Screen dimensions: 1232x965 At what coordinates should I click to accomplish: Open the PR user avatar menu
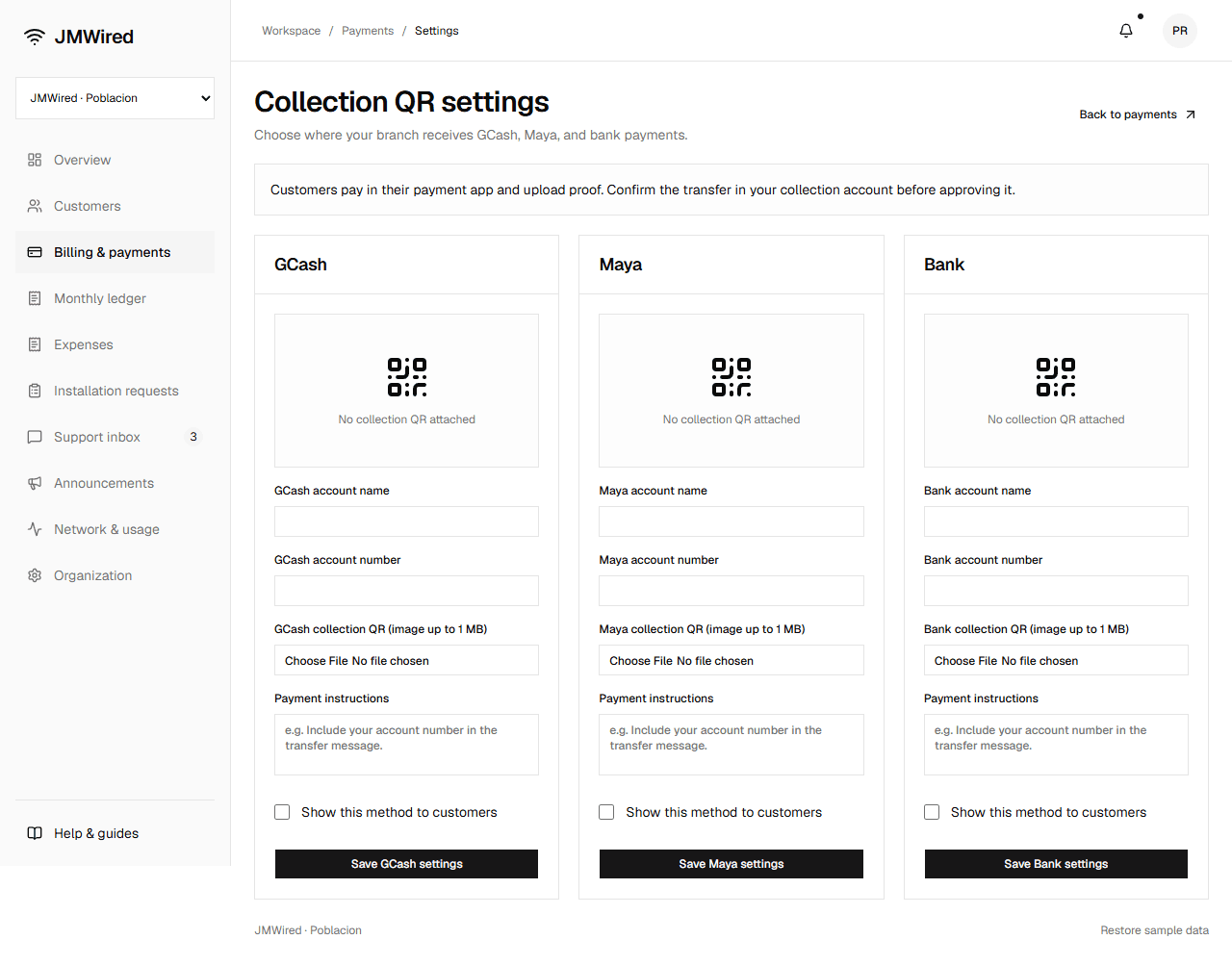[x=1180, y=31]
